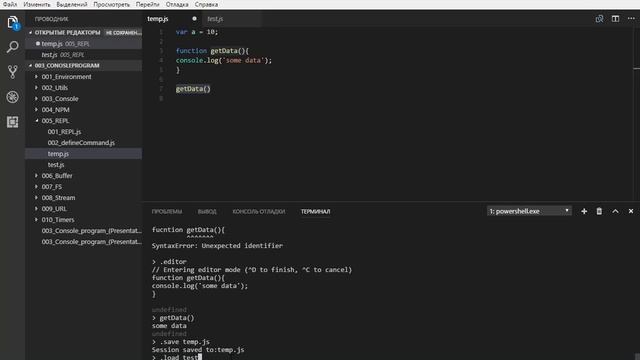Image resolution: width=640 pixels, height=360 pixels.
Task: Place cursor on getData() call in line 7
Action: click(x=193, y=89)
